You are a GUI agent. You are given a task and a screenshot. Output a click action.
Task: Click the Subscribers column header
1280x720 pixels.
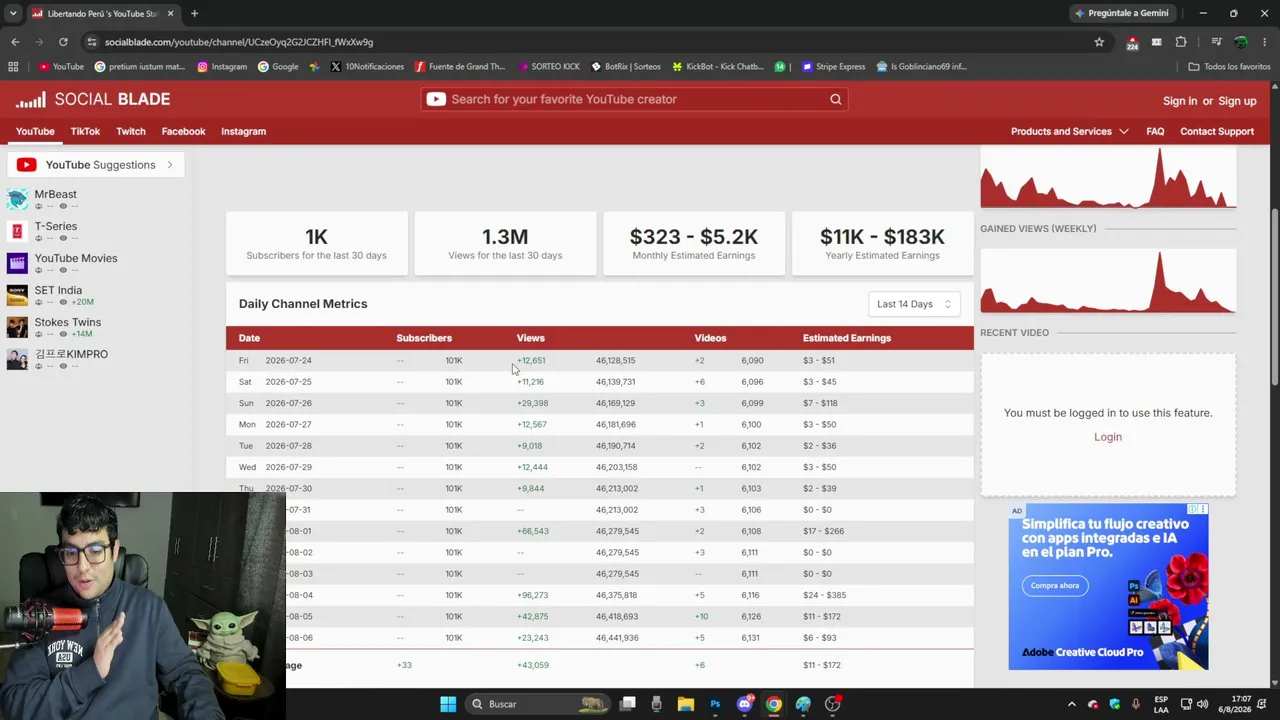(424, 338)
